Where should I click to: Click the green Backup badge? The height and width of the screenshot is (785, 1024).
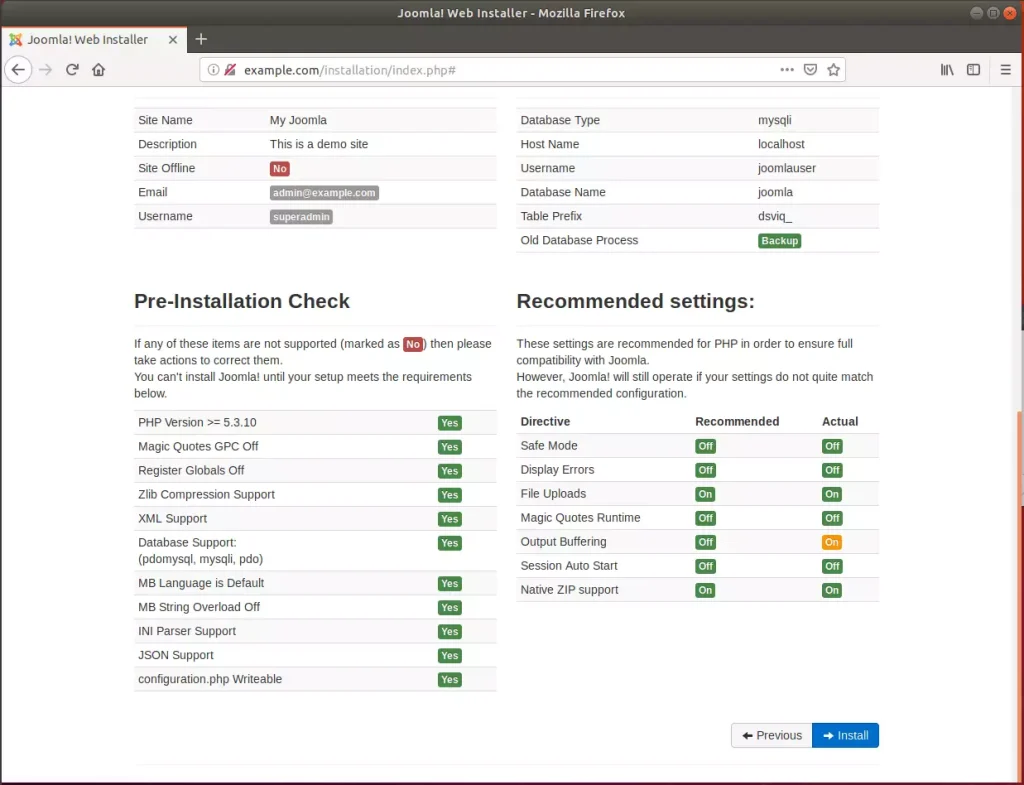780,241
